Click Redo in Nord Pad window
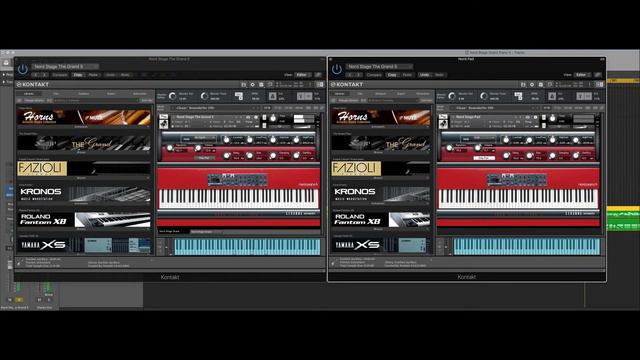Image resolution: width=640 pixels, height=360 pixels. (440, 75)
